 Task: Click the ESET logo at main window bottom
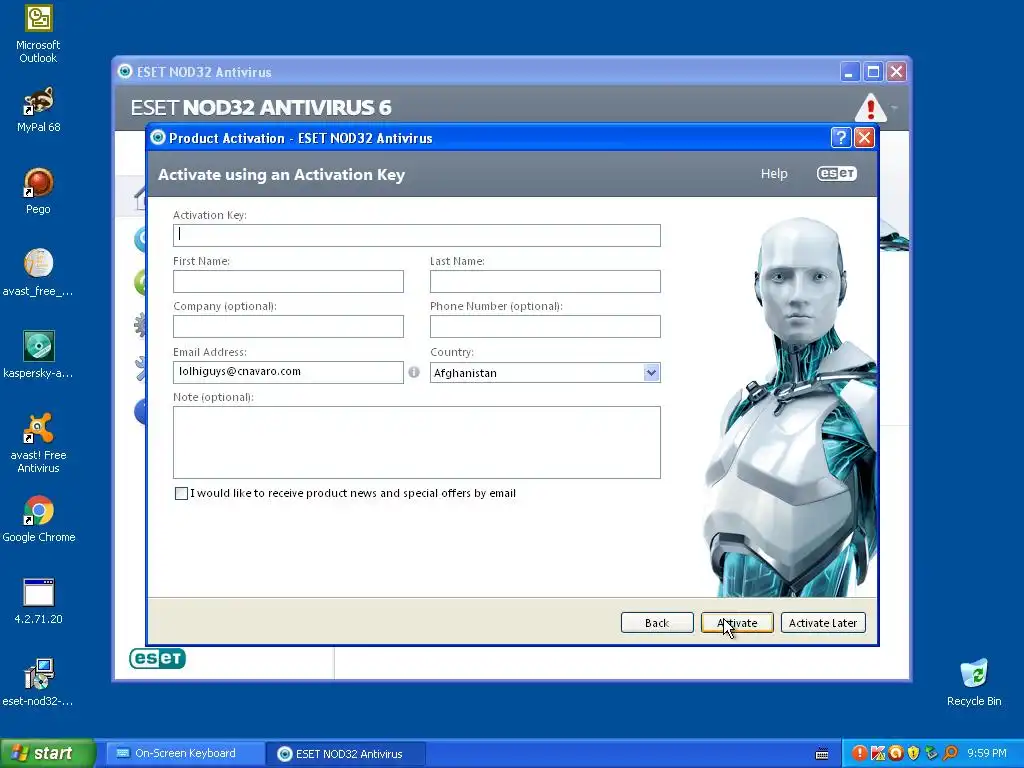click(x=157, y=658)
